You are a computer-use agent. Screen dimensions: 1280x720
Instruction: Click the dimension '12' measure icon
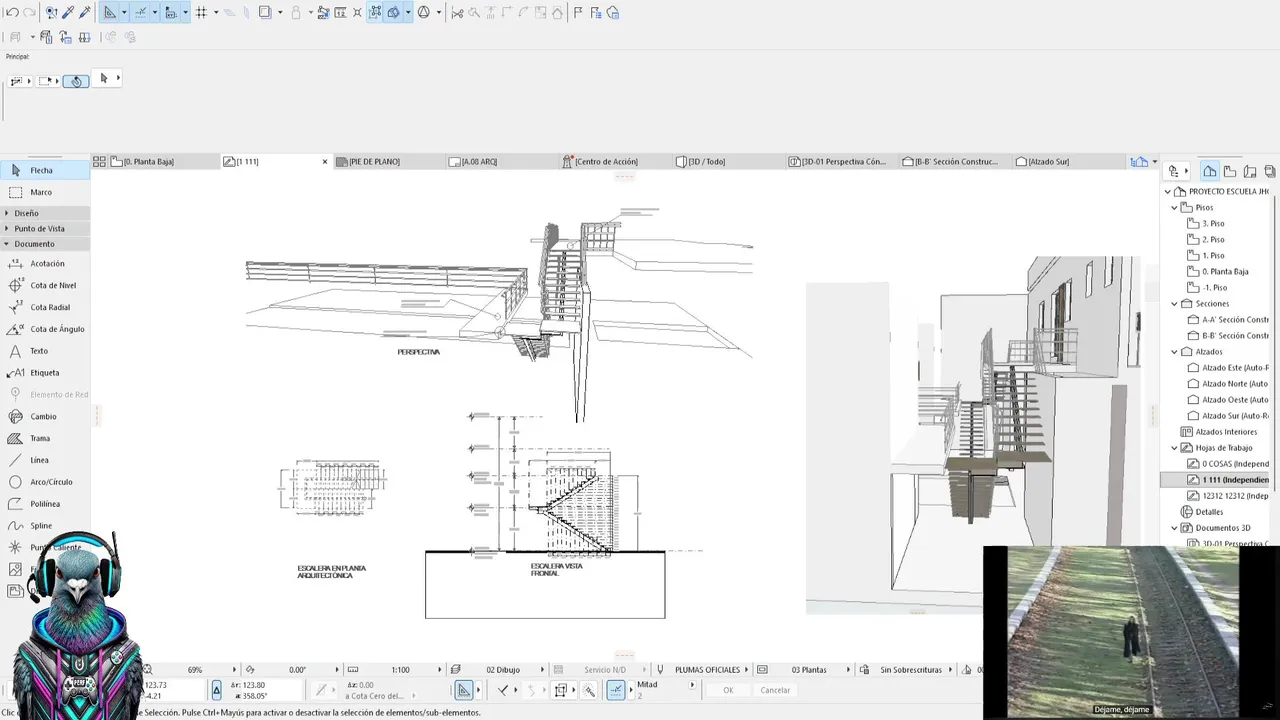(x=341, y=13)
